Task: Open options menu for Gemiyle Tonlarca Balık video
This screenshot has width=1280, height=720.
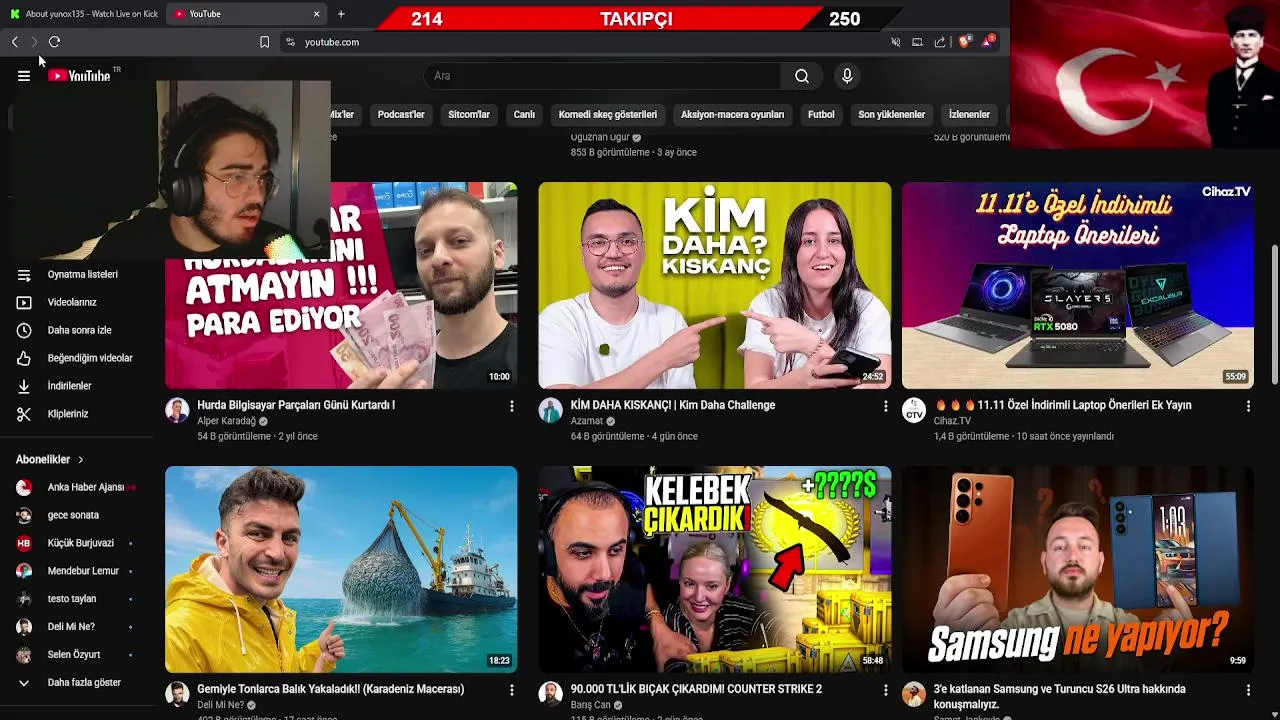Action: 512,690
